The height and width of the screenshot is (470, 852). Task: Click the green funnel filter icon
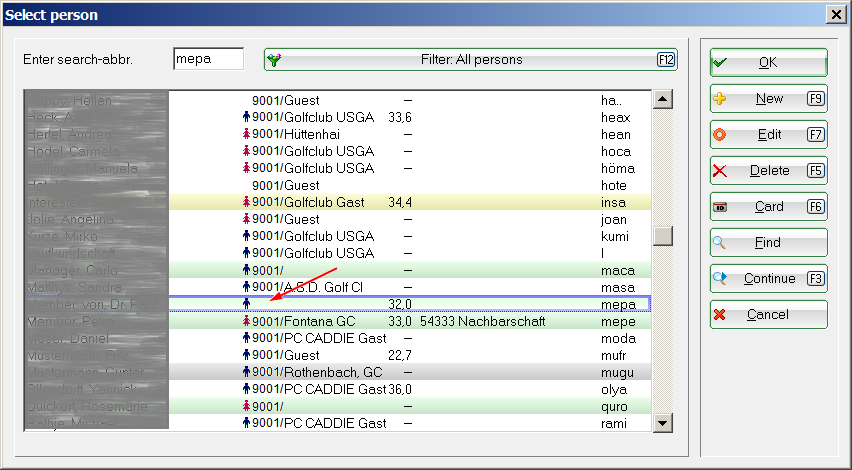tap(274, 60)
